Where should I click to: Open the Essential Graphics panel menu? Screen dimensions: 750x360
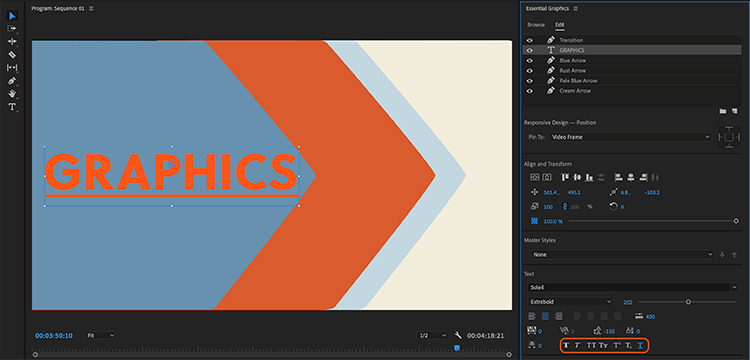(576, 9)
